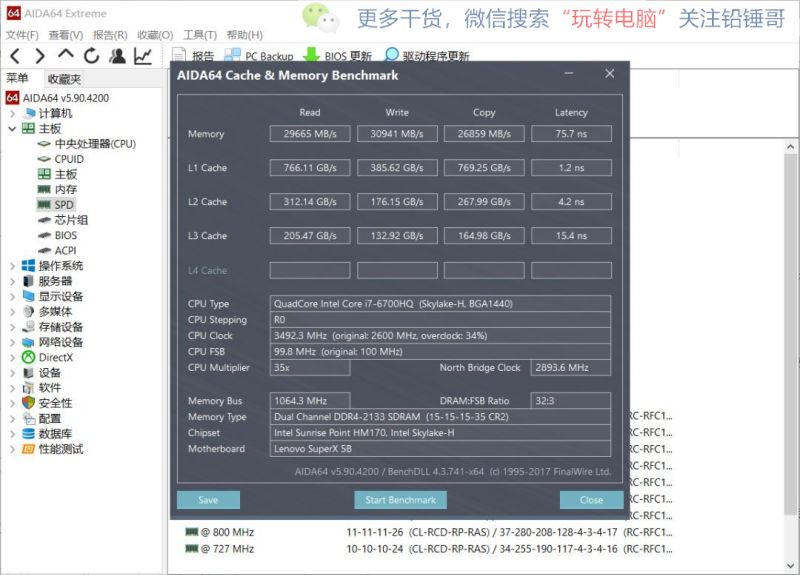Click the Close button in benchmark dialog
This screenshot has width=800, height=575.
(591, 500)
